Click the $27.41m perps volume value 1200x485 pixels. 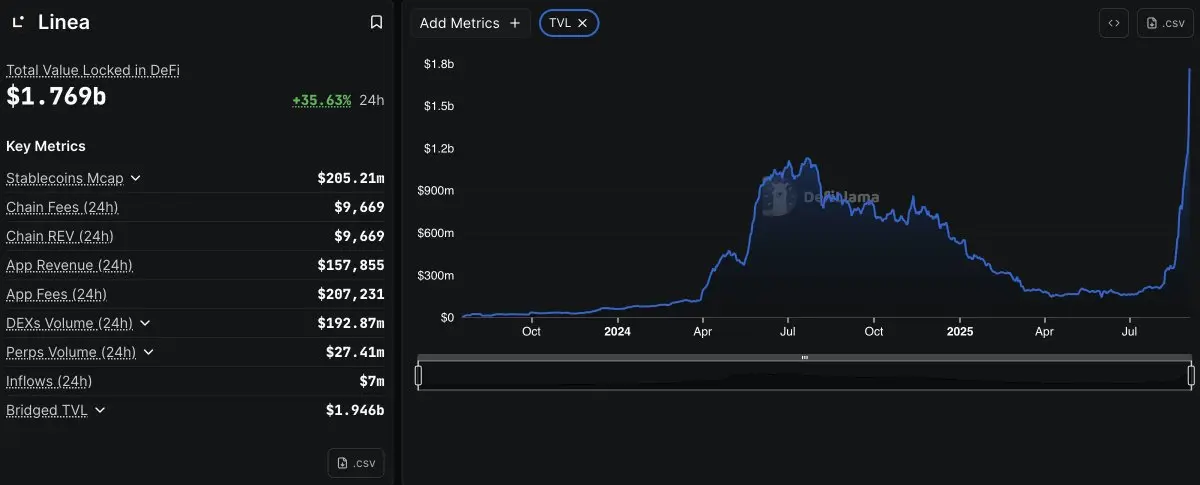(355, 352)
